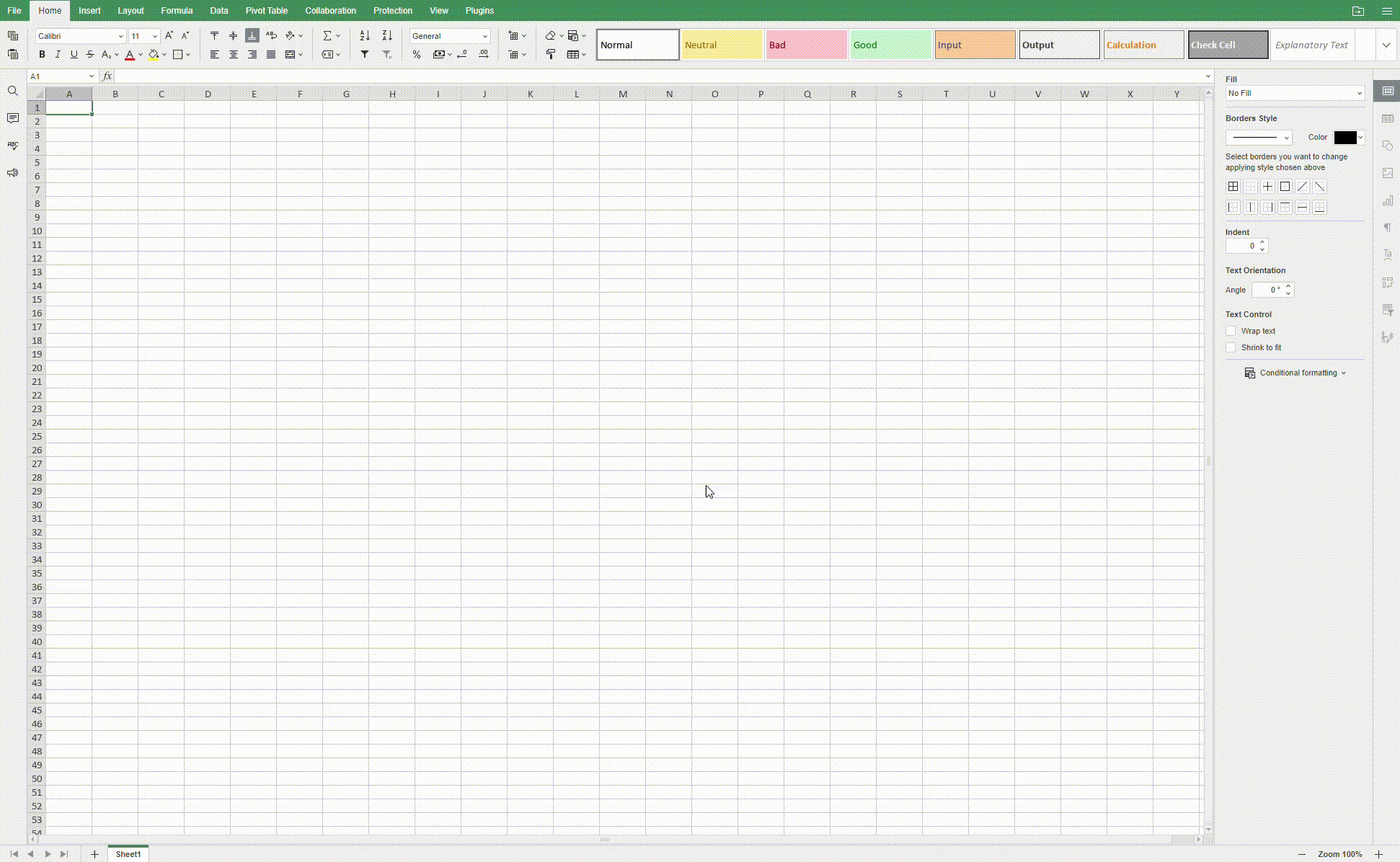
Task: Toggle Strikethrough formatting
Action: coord(89,54)
